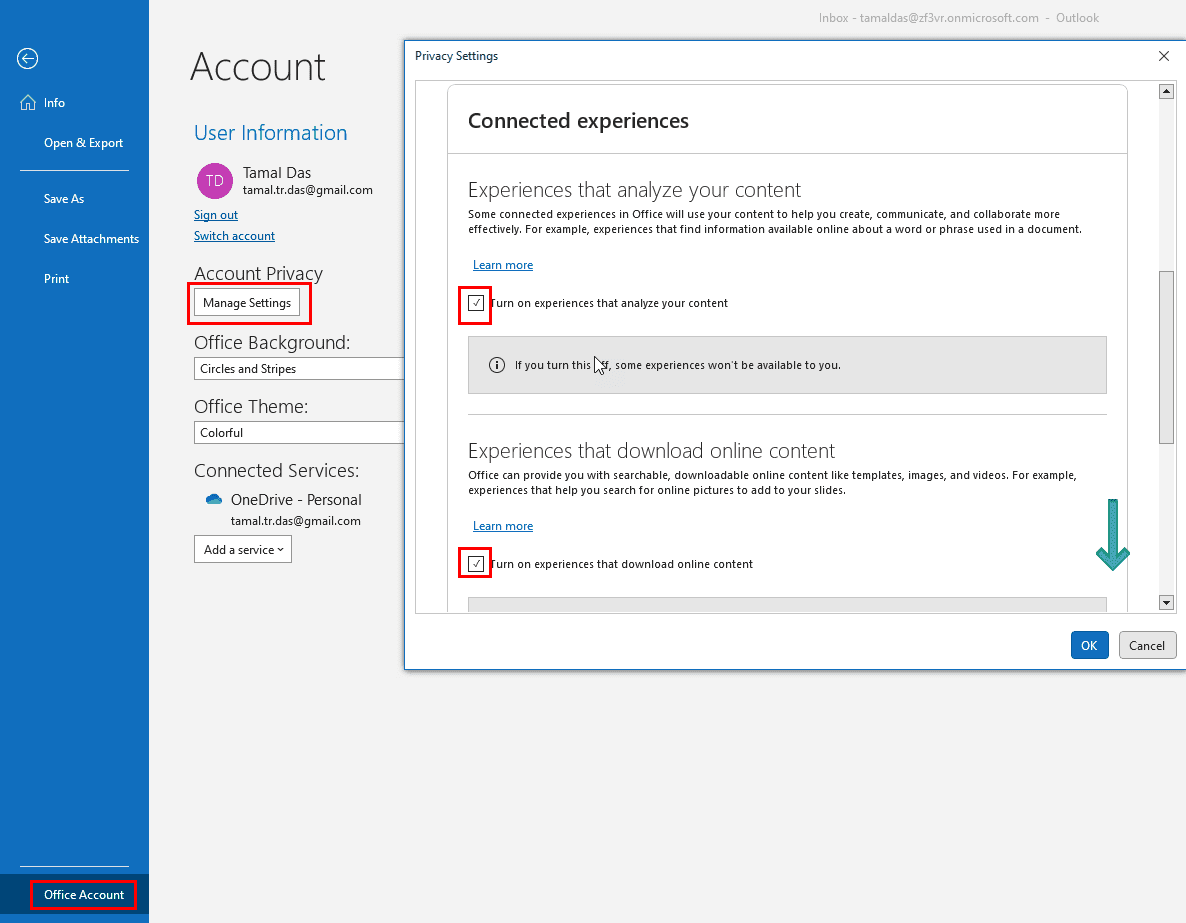Click the info circle icon in the notice banner
The width and height of the screenshot is (1186, 923).
(x=497, y=365)
